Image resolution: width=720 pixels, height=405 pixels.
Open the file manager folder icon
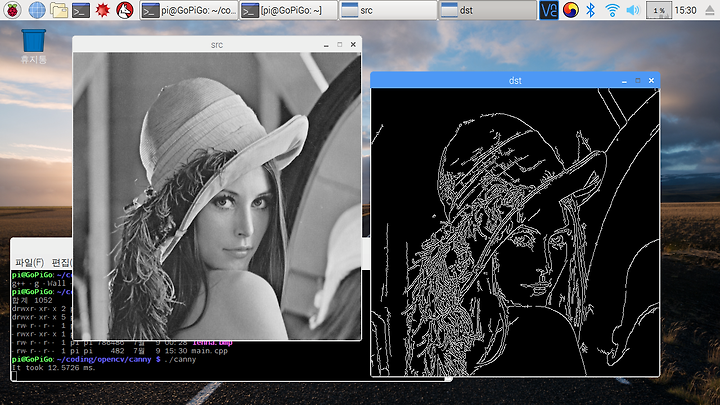coord(59,10)
